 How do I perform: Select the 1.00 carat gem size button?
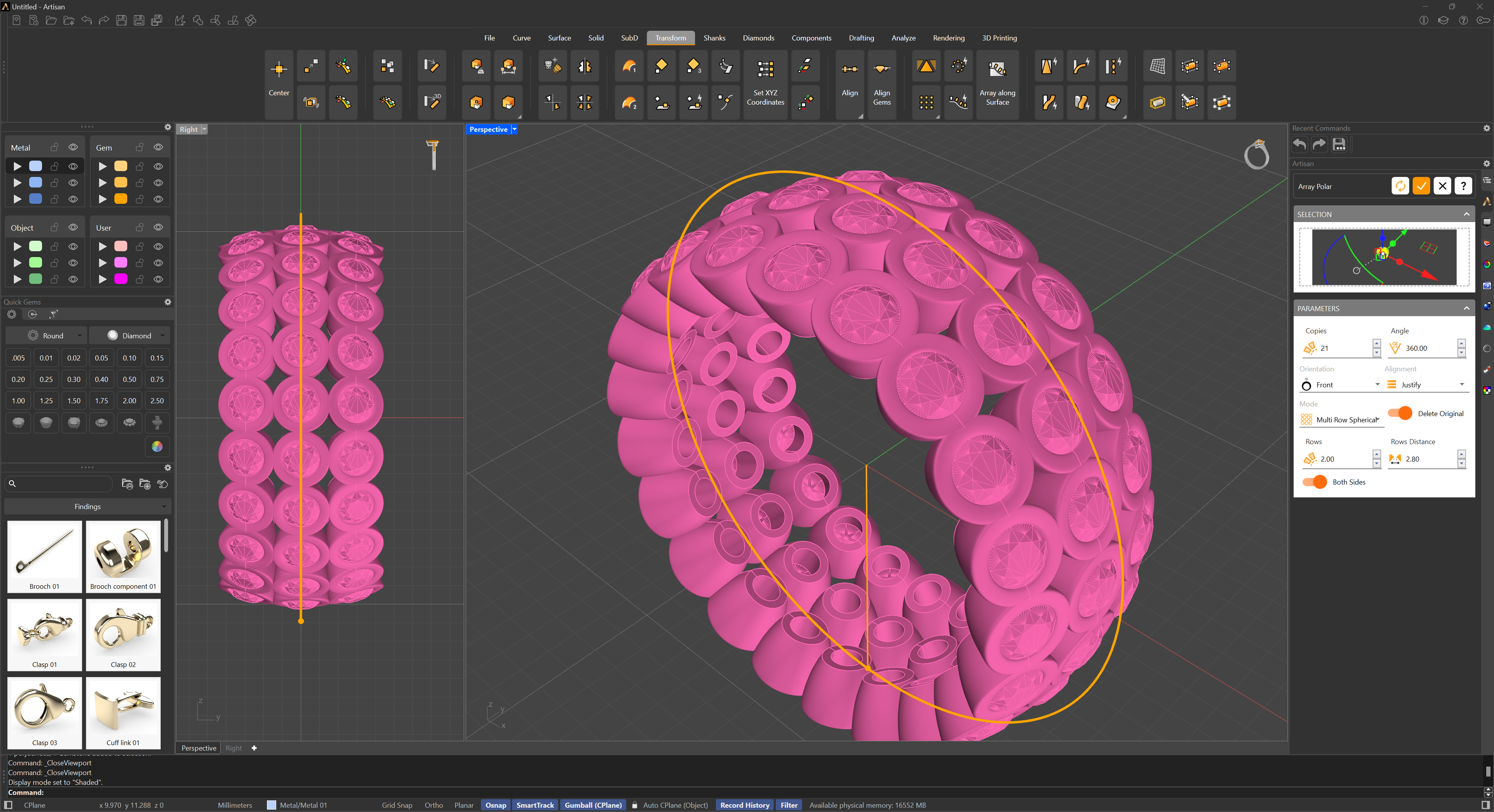tap(19, 401)
